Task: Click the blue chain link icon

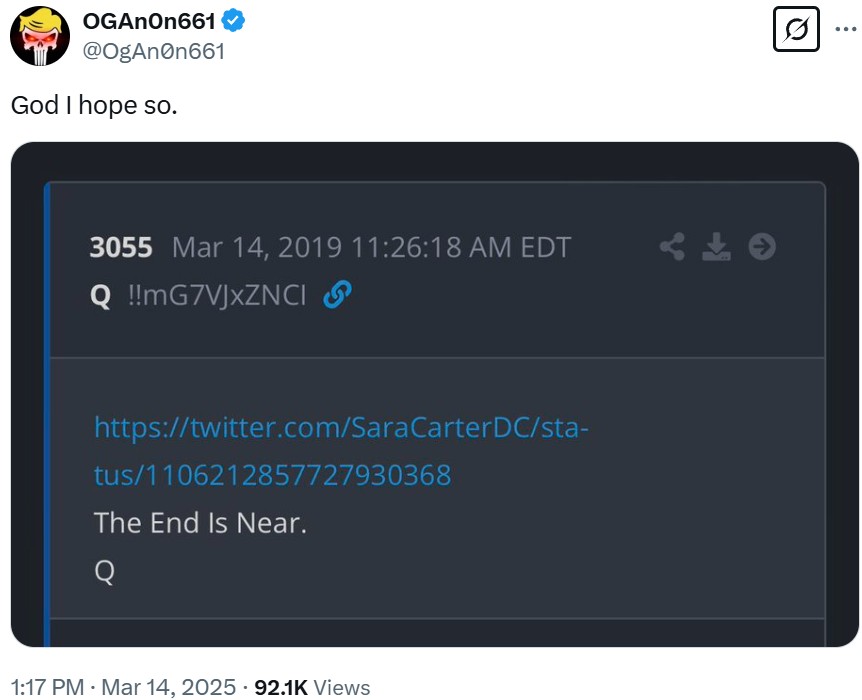Action: (337, 295)
